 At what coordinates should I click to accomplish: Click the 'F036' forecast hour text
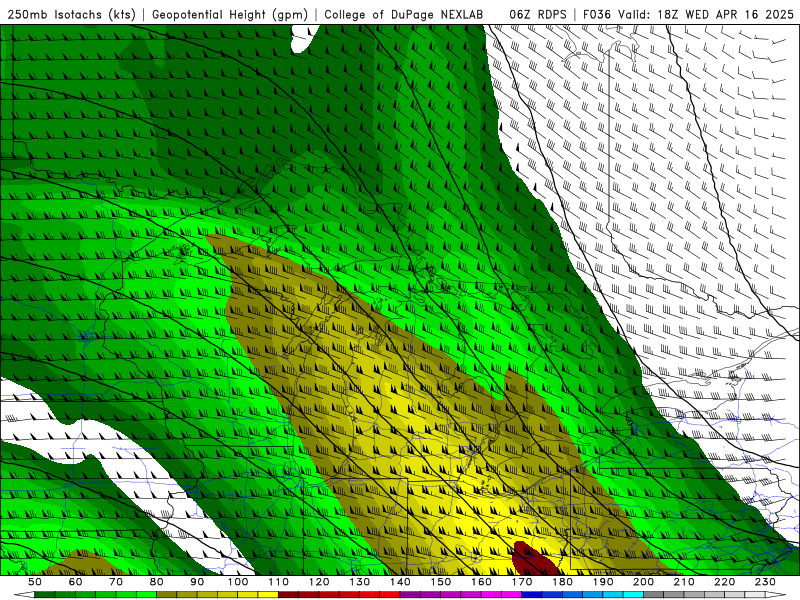pyautogui.click(x=596, y=15)
